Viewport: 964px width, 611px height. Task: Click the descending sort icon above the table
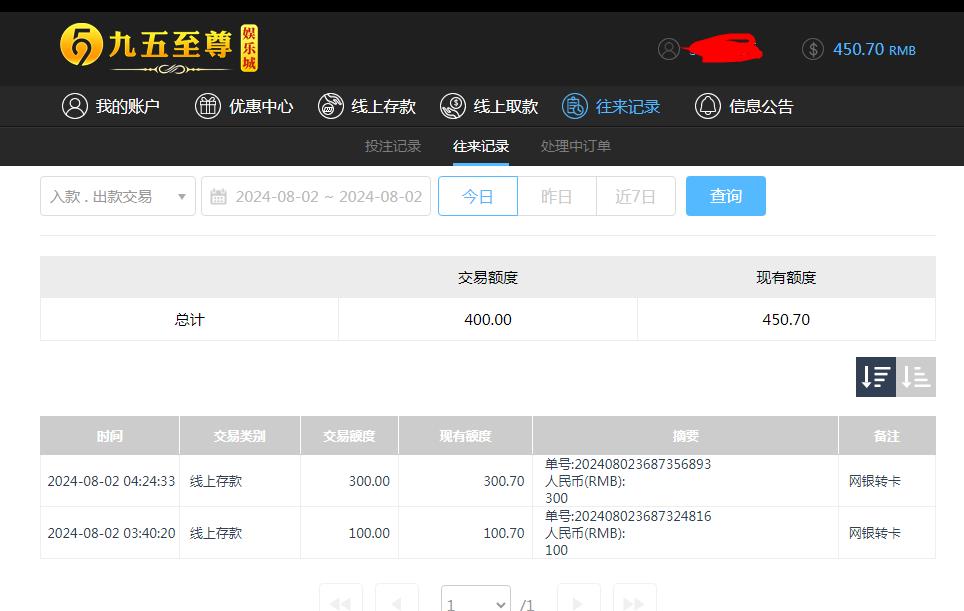tap(875, 377)
